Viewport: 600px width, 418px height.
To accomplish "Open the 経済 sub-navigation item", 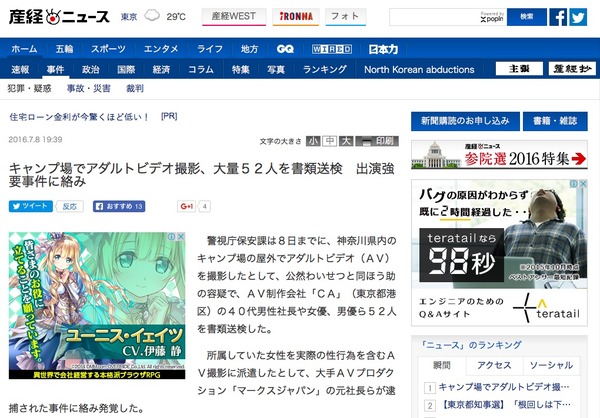I will (x=161, y=69).
